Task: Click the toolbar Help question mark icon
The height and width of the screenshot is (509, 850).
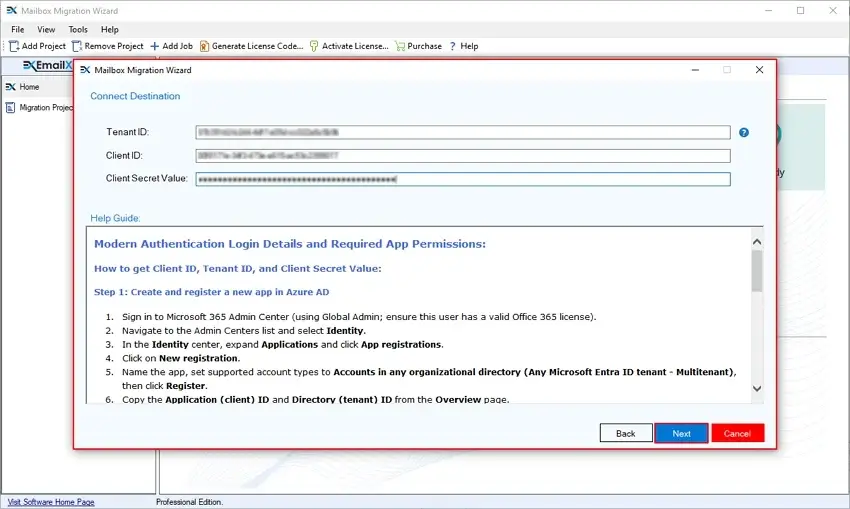Action: pyautogui.click(x=453, y=46)
